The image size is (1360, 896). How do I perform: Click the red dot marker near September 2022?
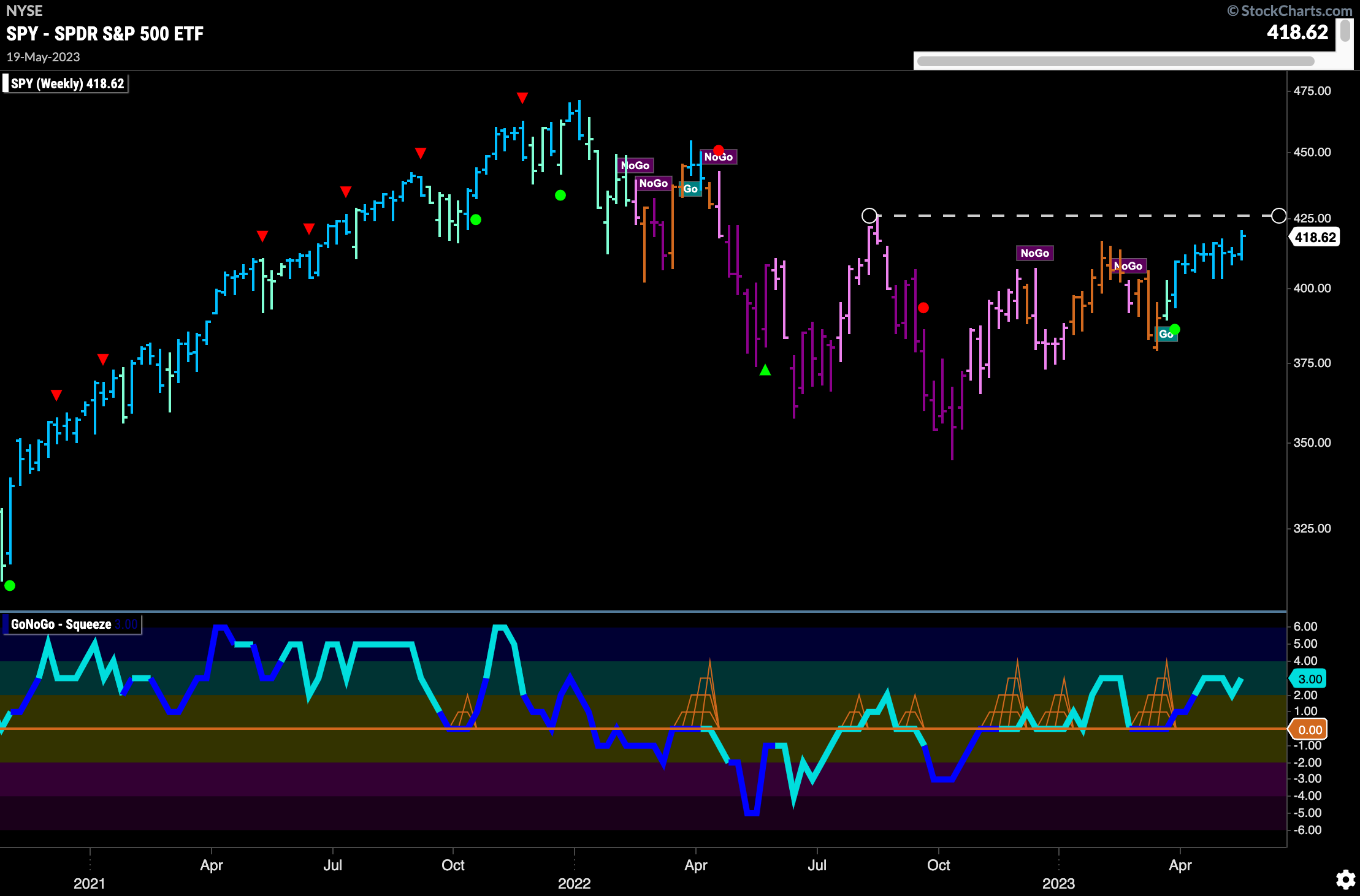pos(923,308)
